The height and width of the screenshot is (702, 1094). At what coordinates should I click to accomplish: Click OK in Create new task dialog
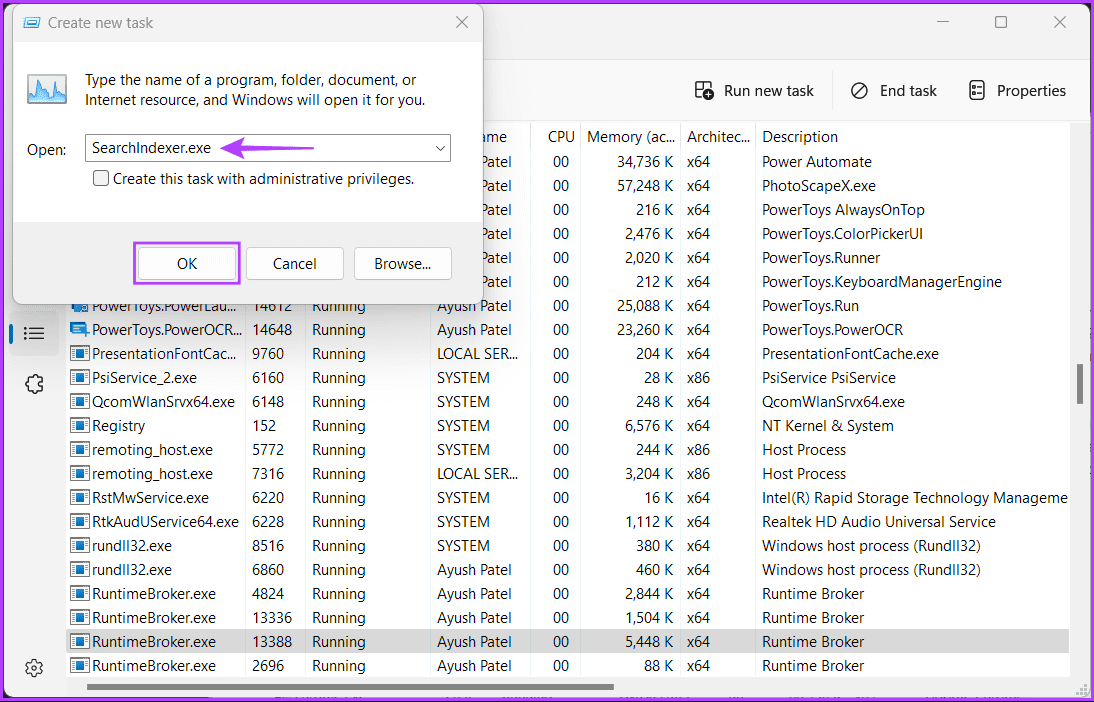[x=186, y=264]
